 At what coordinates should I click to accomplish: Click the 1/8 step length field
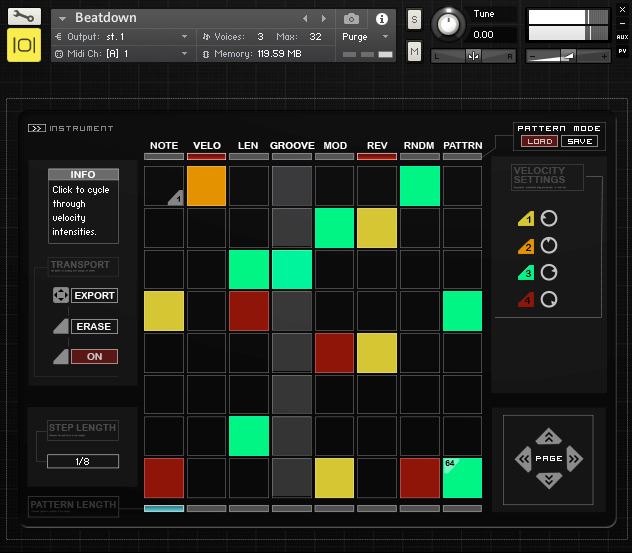(82, 461)
